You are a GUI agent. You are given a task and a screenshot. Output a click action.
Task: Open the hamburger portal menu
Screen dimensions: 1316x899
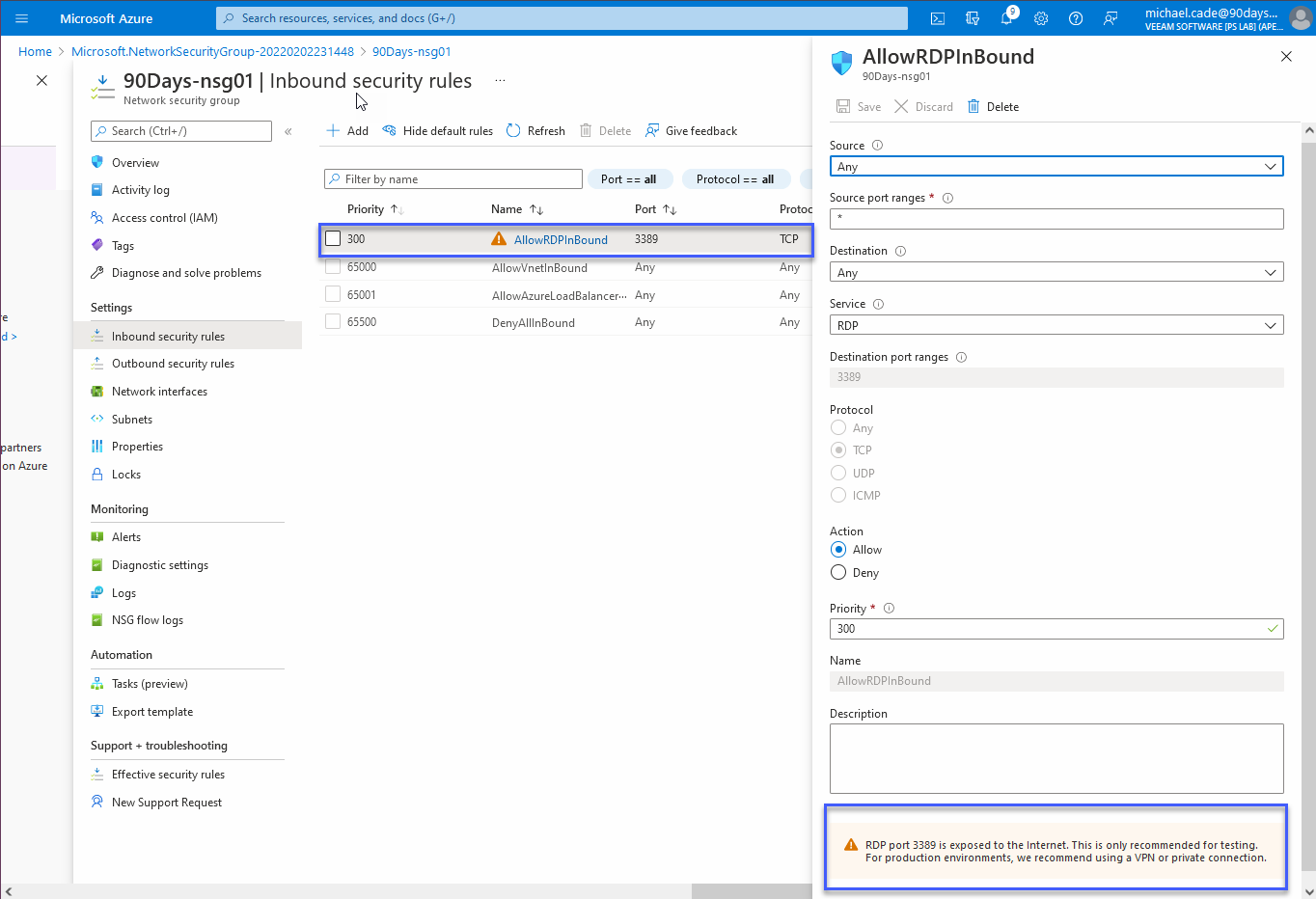pyautogui.click(x=22, y=18)
